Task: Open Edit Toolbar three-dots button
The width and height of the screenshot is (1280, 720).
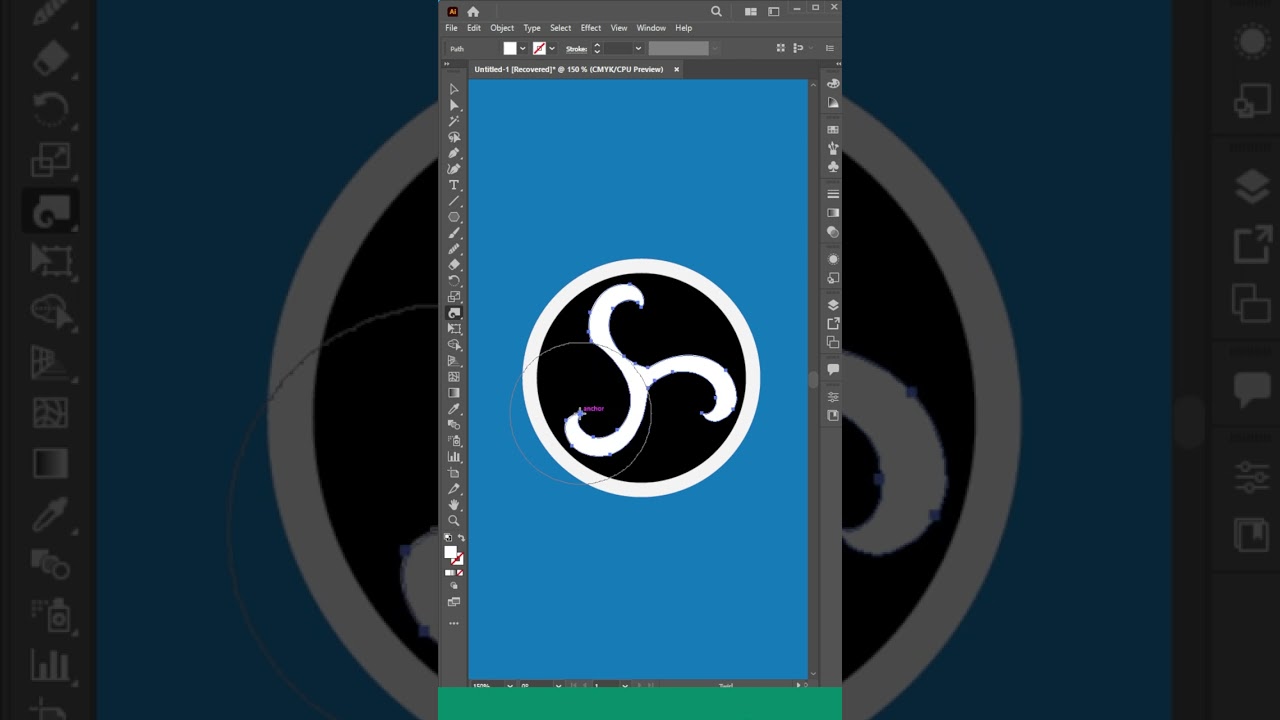Action: pos(454,623)
